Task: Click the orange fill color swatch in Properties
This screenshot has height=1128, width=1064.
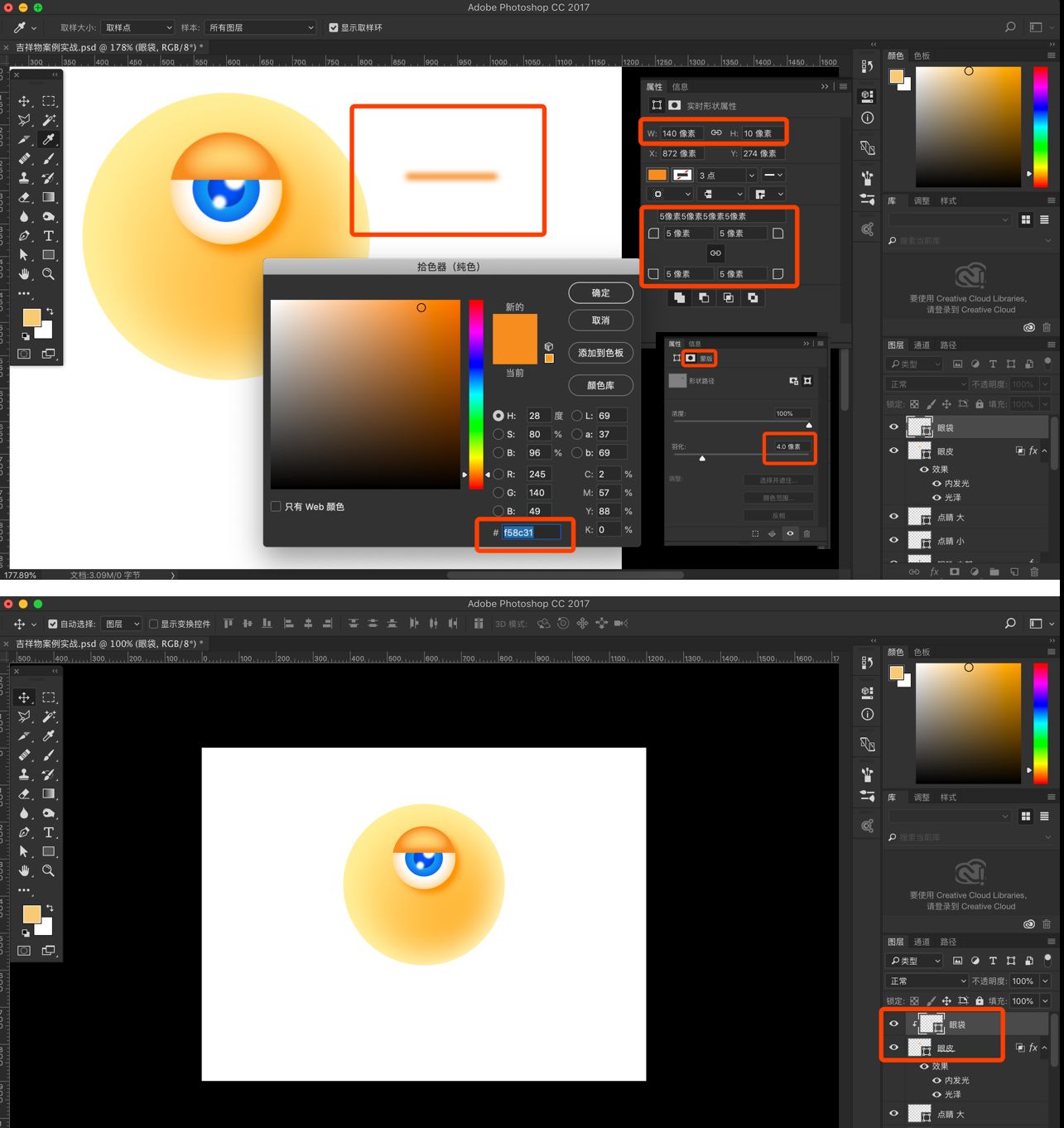Action: pyautogui.click(x=657, y=175)
